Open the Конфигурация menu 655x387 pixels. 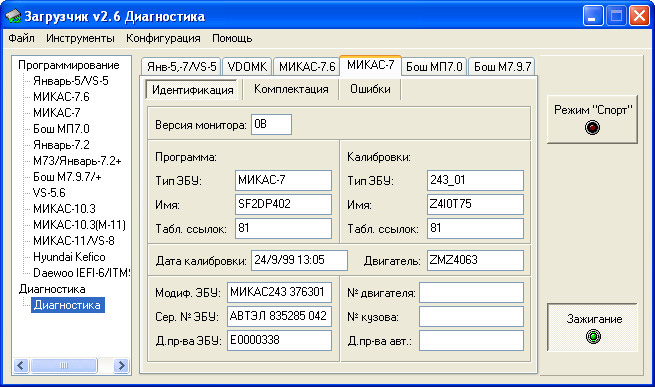[163, 38]
